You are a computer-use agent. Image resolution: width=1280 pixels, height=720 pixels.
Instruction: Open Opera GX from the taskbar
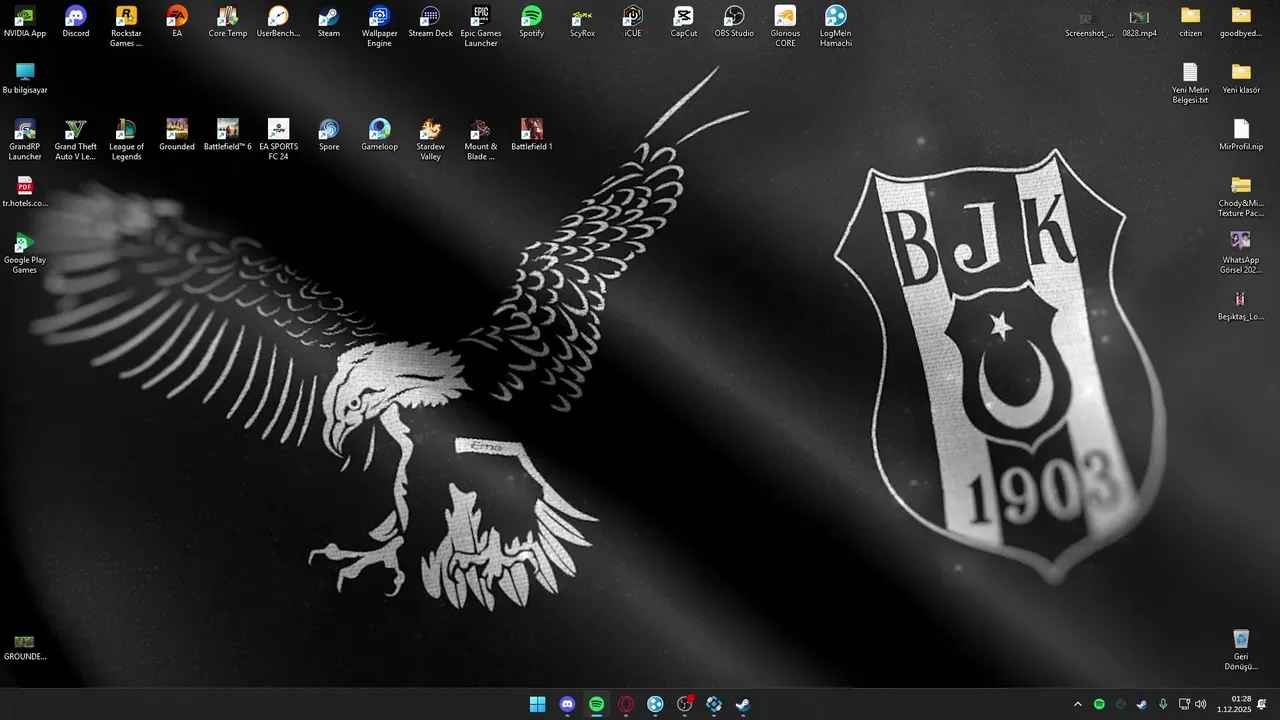[x=626, y=704]
